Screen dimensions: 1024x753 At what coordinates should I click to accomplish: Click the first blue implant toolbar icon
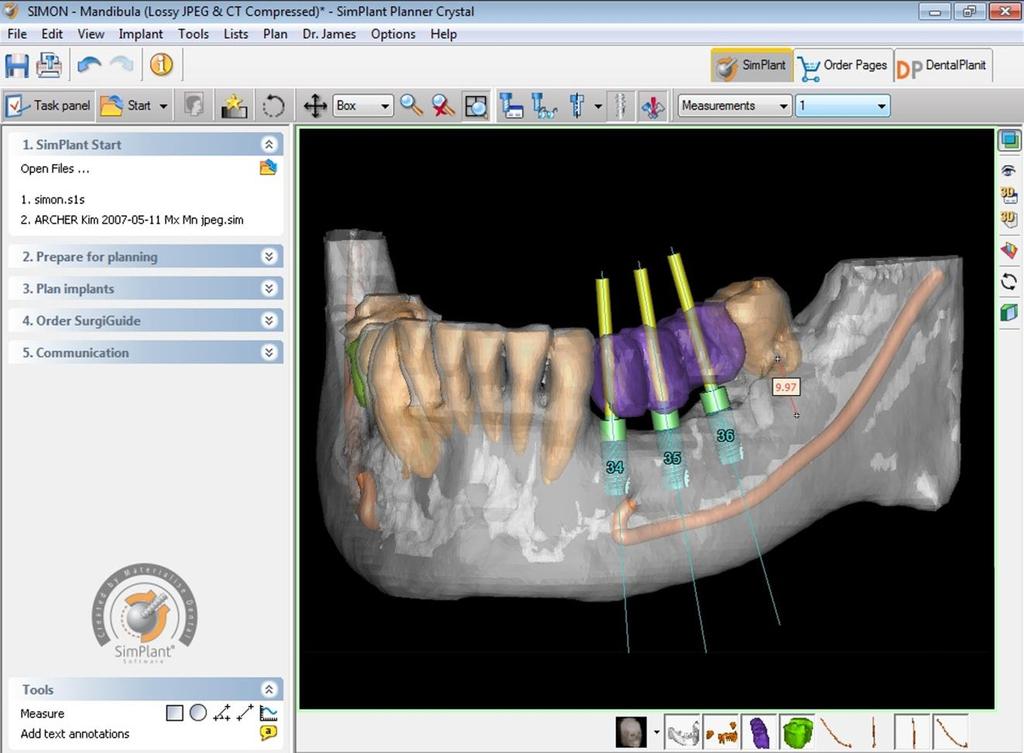coord(511,105)
